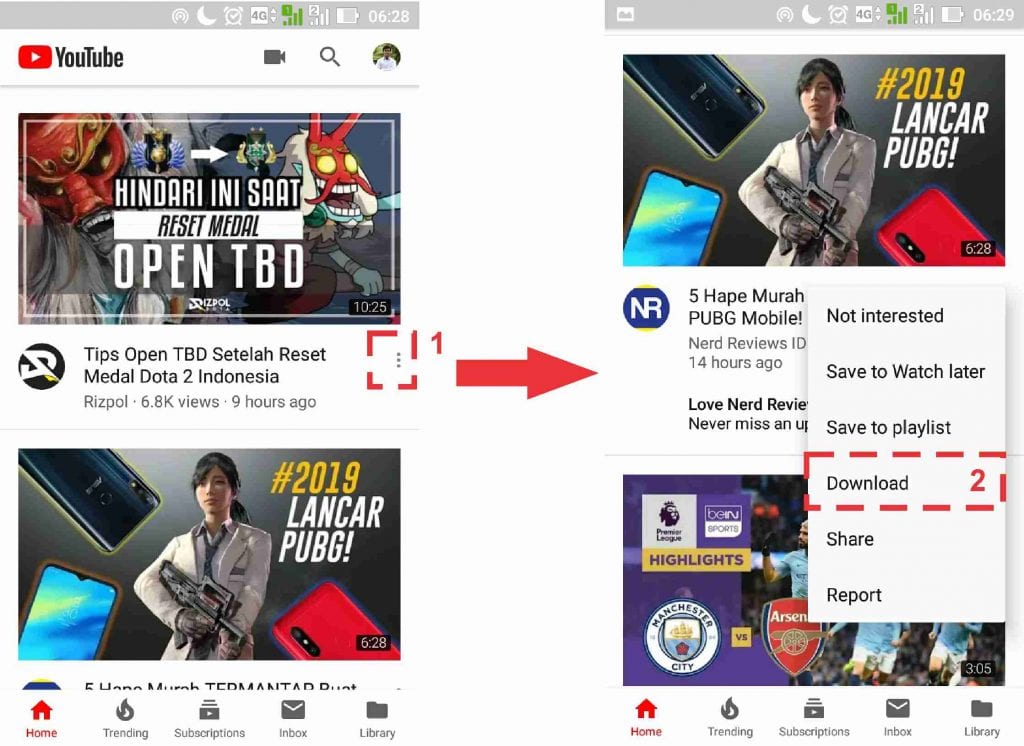Select Download in the popup menu
The height and width of the screenshot is (746, 1024).
pos(906,483)
